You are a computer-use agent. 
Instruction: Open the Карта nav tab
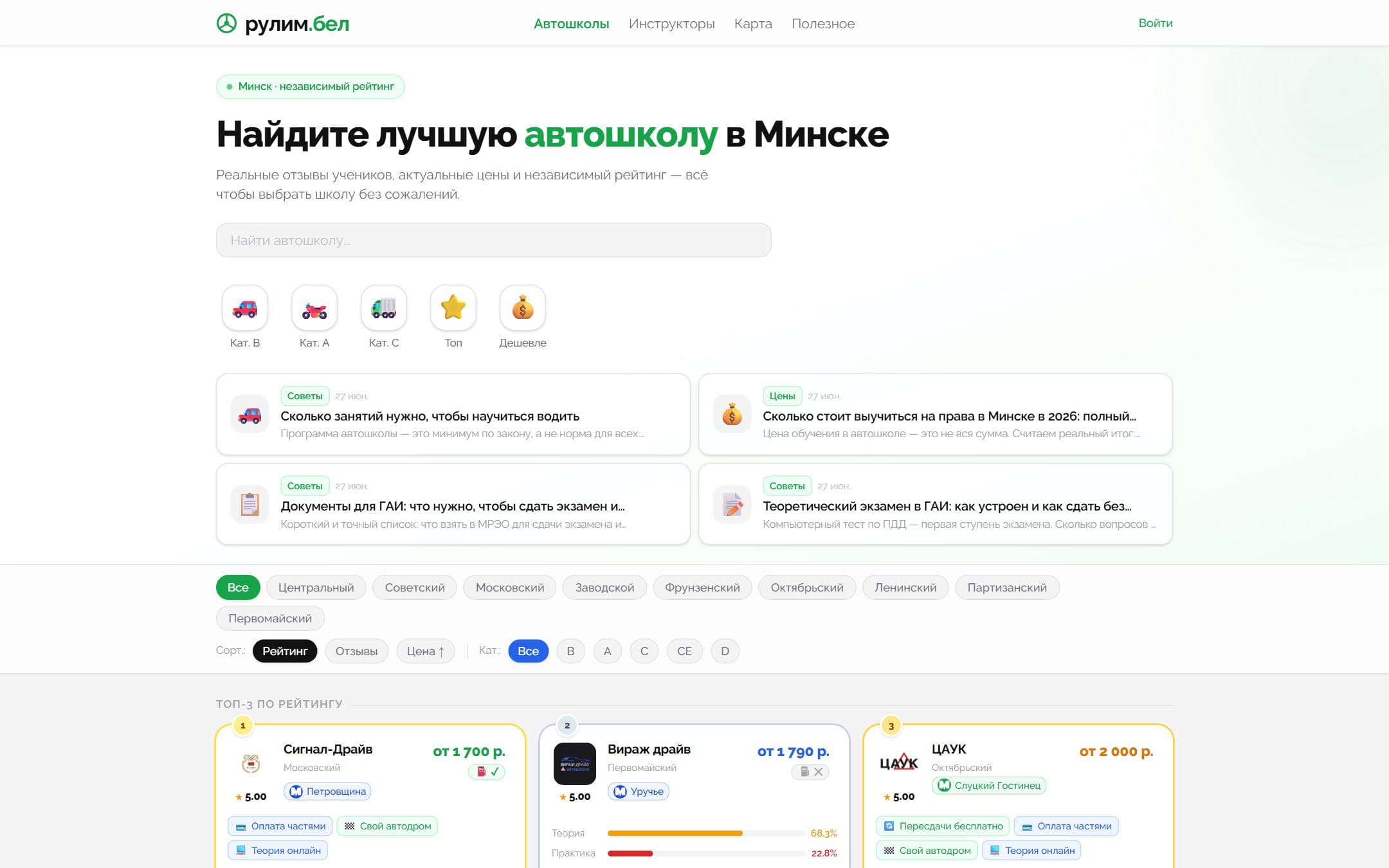753,24
